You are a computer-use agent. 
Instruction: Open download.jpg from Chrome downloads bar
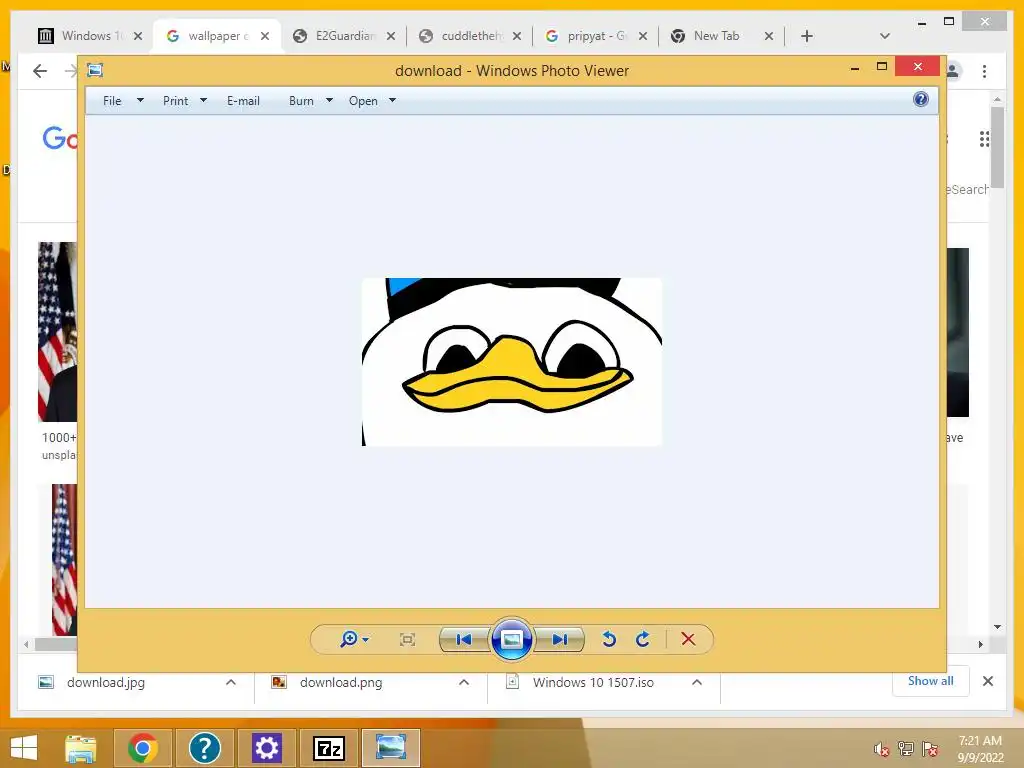point(105,682)
